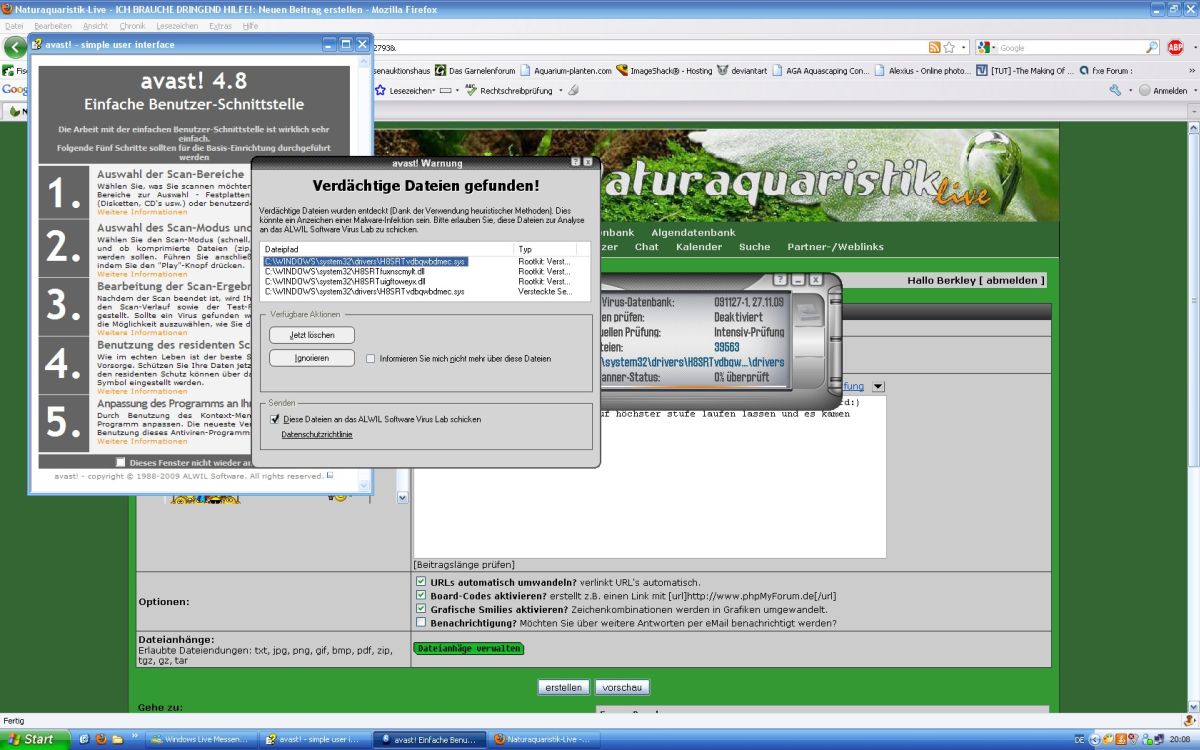Viewport: 1200px width, 750px height.
Task: Click 'Dateianhänge verwalten' button
Action: point(468,648)
